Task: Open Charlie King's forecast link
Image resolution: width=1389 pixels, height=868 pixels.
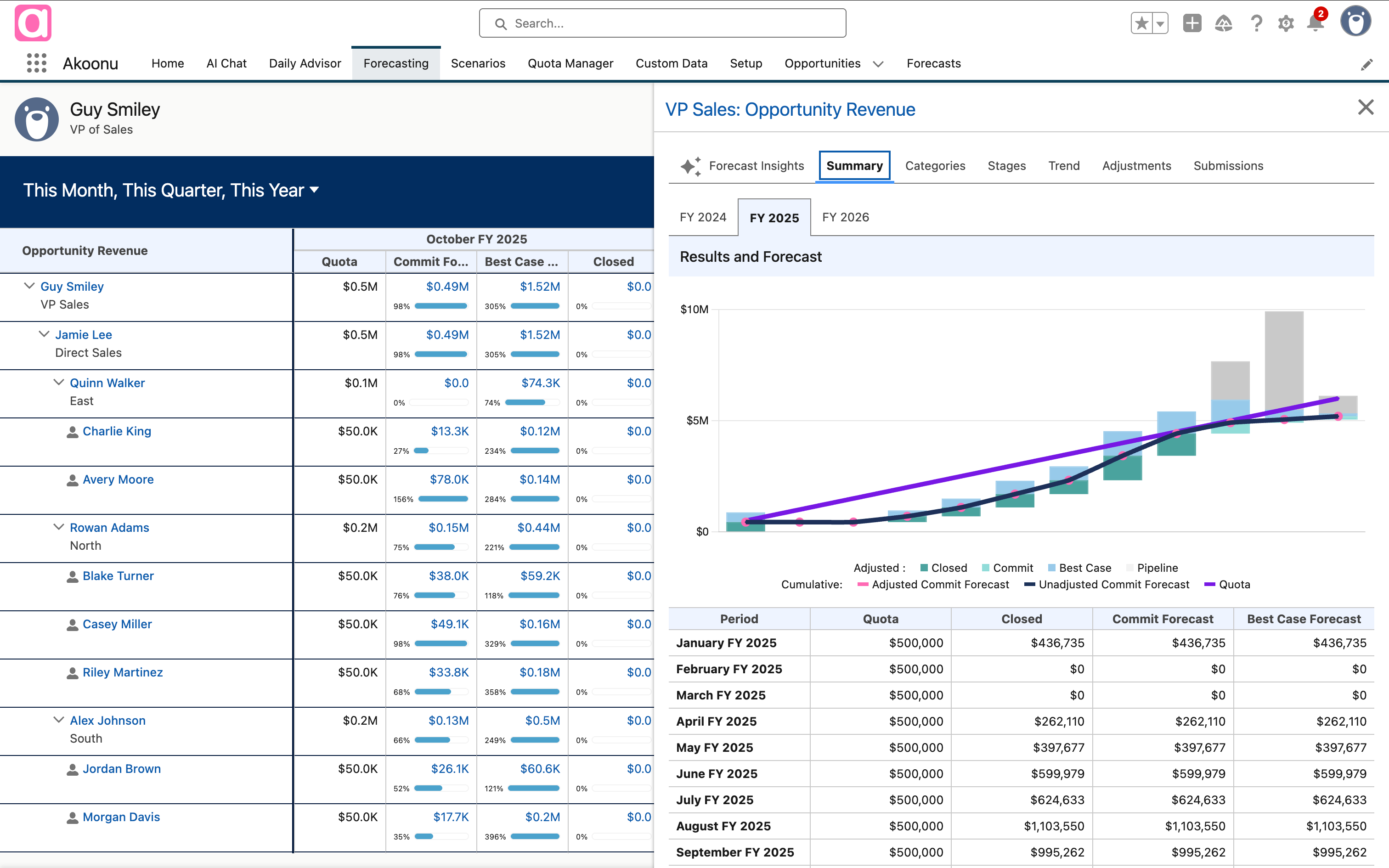Action: (x=117, y=431)
